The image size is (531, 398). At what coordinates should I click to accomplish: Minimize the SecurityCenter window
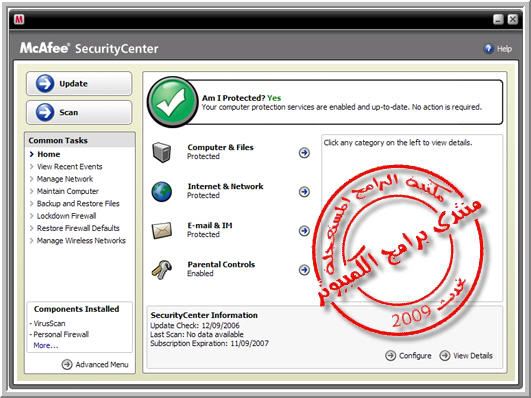pyautogui.click(x=498, y=19)
